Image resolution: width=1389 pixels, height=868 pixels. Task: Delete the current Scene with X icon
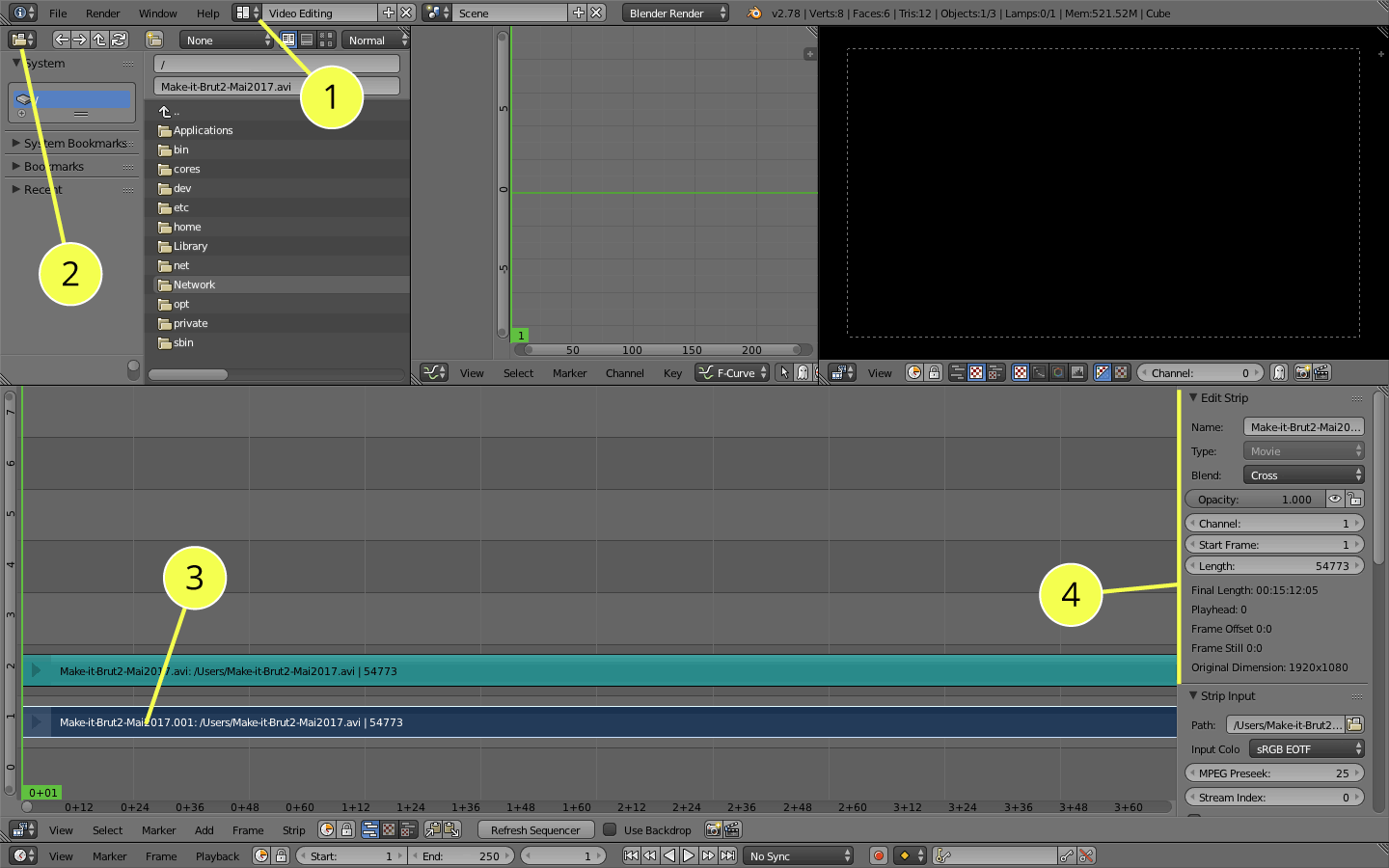[x=596, y=13]
